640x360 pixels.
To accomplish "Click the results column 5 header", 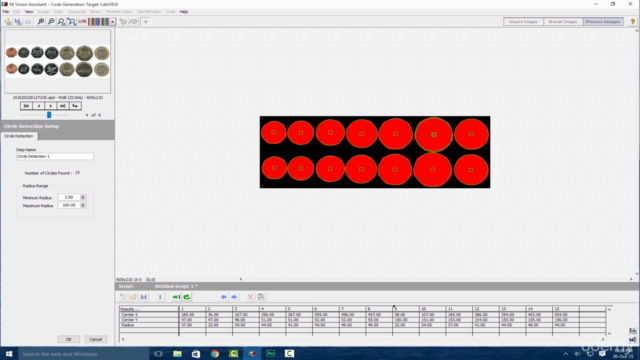I will (x=299, y=309).
